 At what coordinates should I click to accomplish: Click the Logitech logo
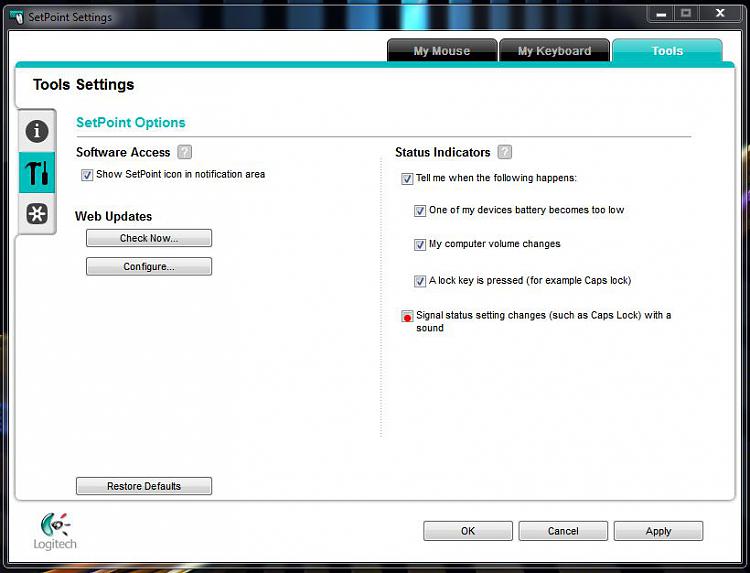click(x=55, y=531)
